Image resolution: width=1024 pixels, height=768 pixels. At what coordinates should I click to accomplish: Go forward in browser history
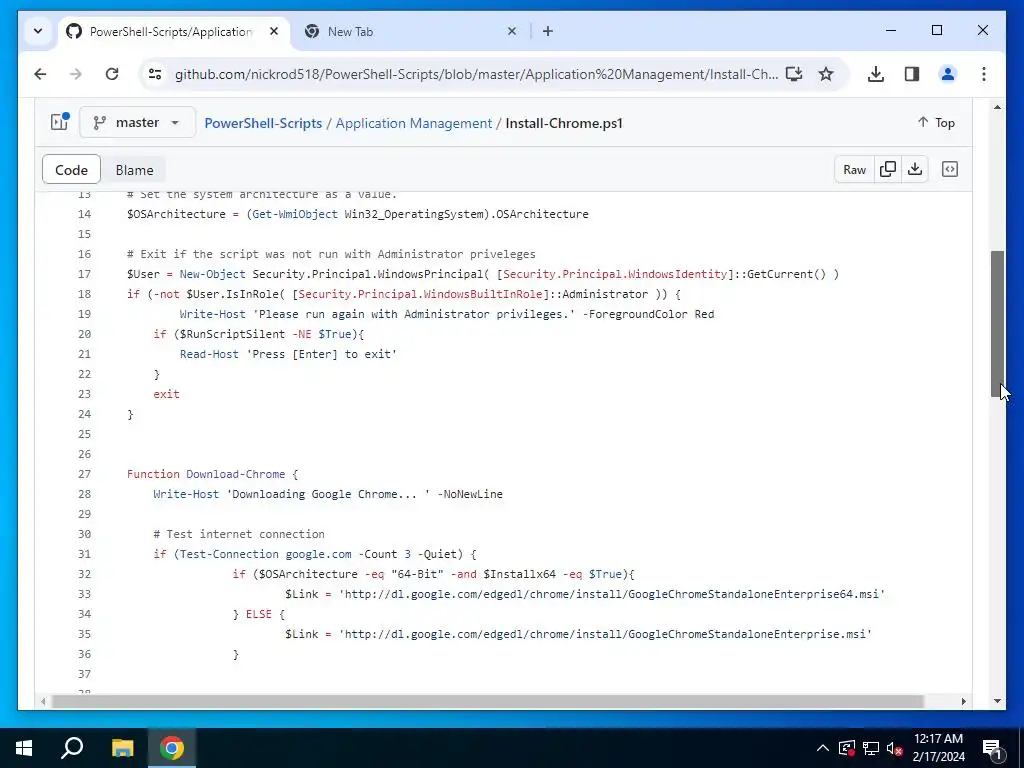(76, 74)
